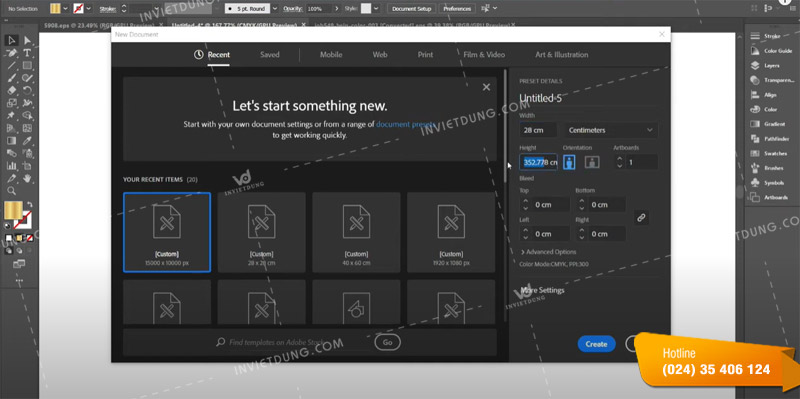The width and height of the screenshot is (800, 399).
Task: Reset to default fill and stroke
Action: pyautogui.click(x=7, y=225)
